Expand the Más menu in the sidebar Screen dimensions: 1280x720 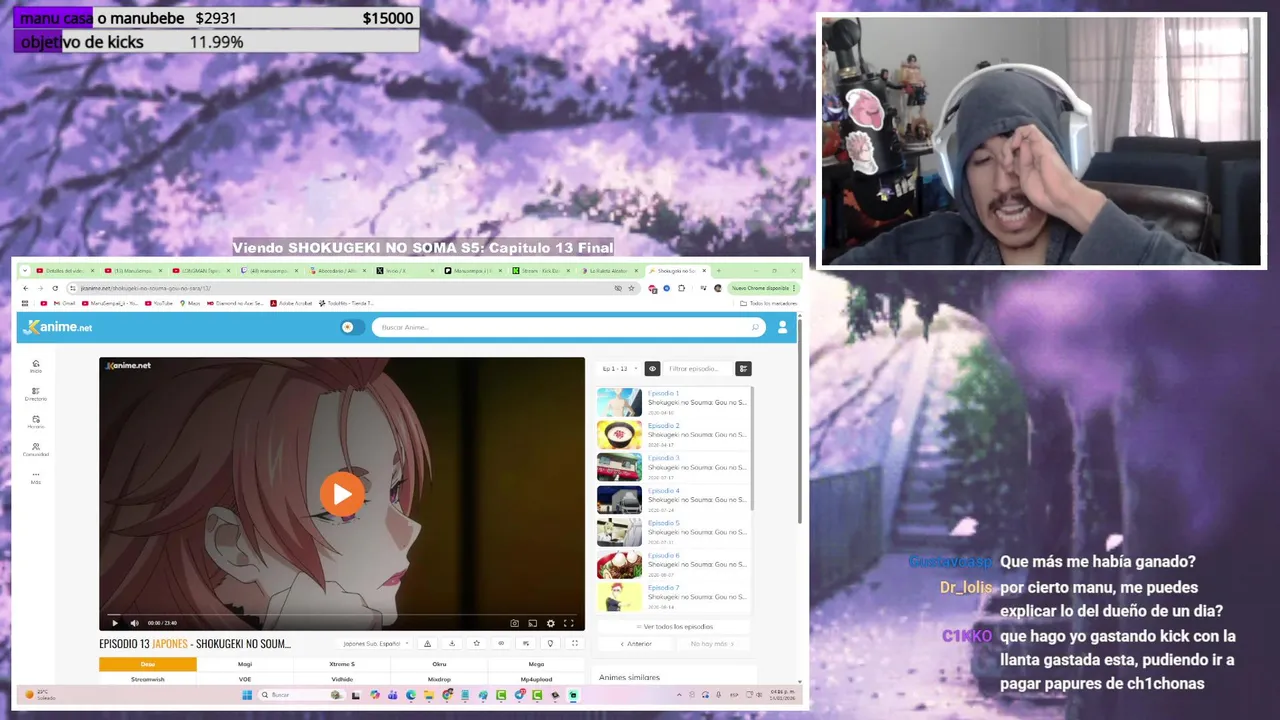pos(36,477)
